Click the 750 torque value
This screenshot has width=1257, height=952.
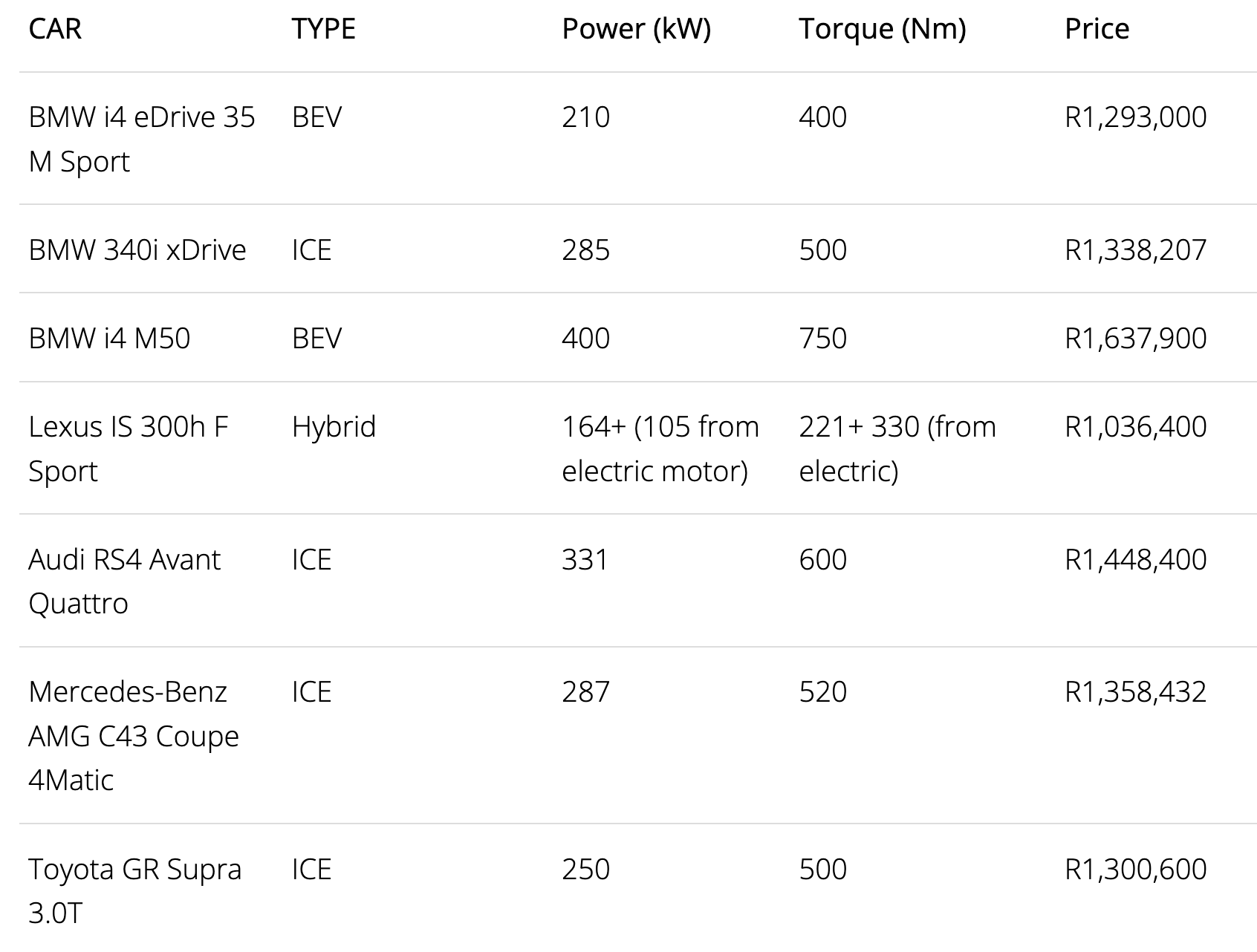[x=822, y=338]
